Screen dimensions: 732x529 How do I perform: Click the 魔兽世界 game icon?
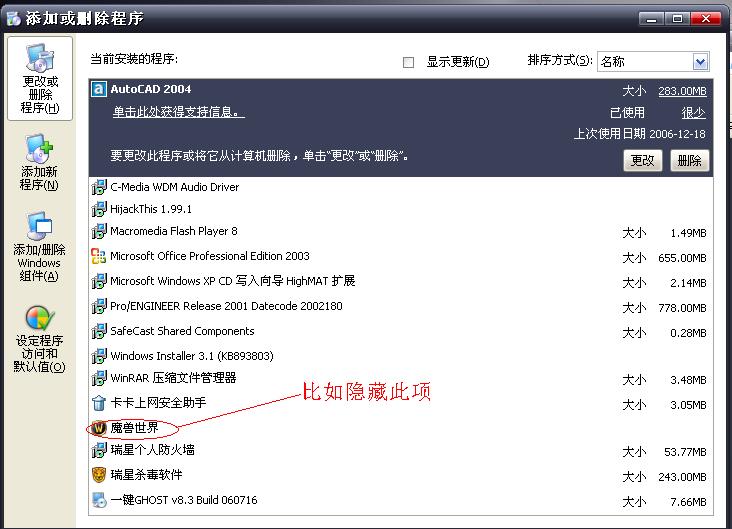click(99, 428)
